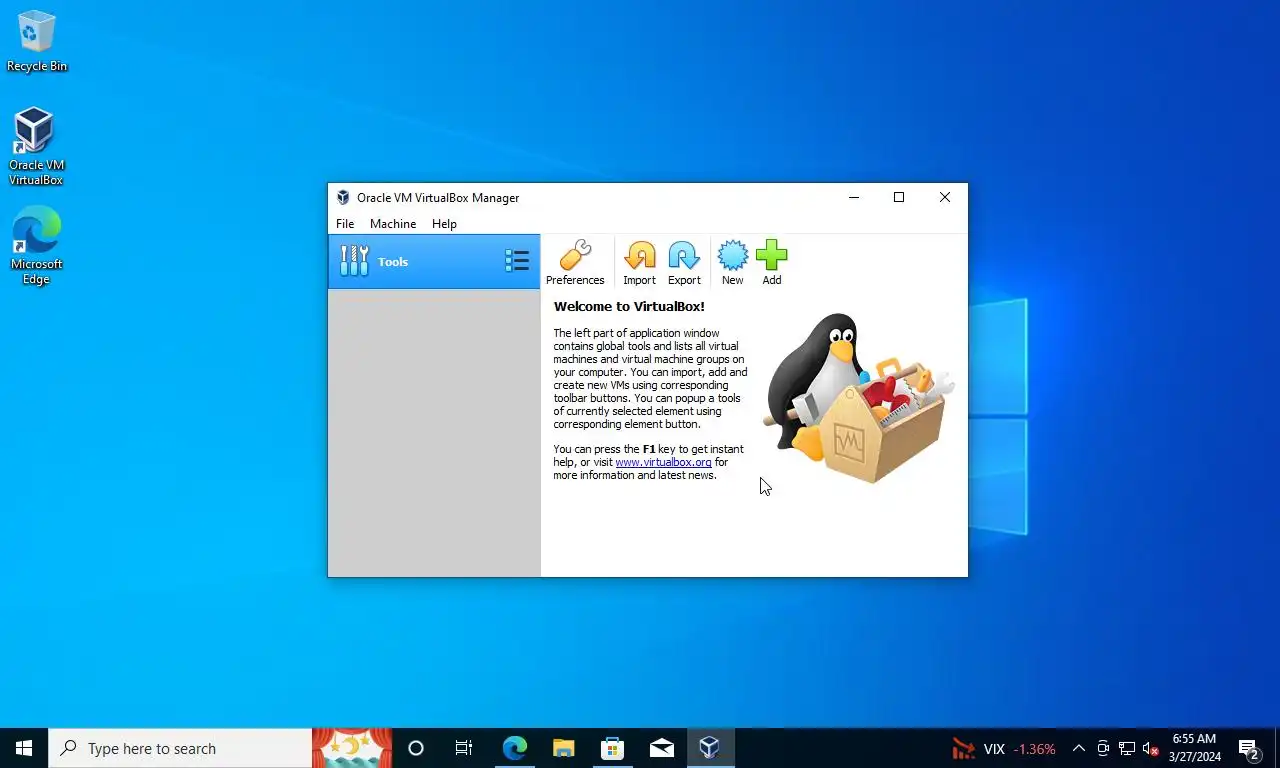Maximize the VirtualBox Manager window
The width and height of the screenshot is (1280, 768).
point(899,197)
